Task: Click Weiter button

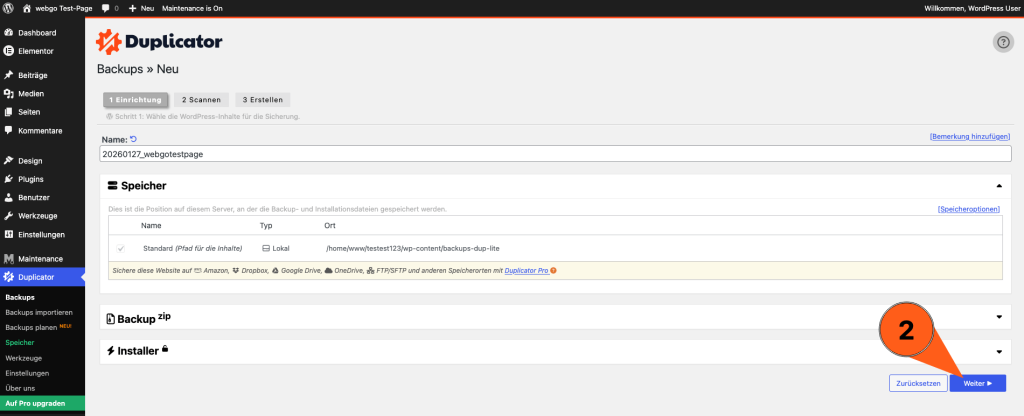Action: 978,383
